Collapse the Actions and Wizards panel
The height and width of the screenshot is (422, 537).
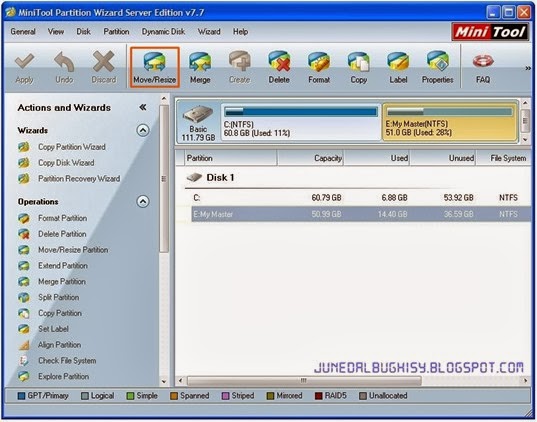coord(143,108)
